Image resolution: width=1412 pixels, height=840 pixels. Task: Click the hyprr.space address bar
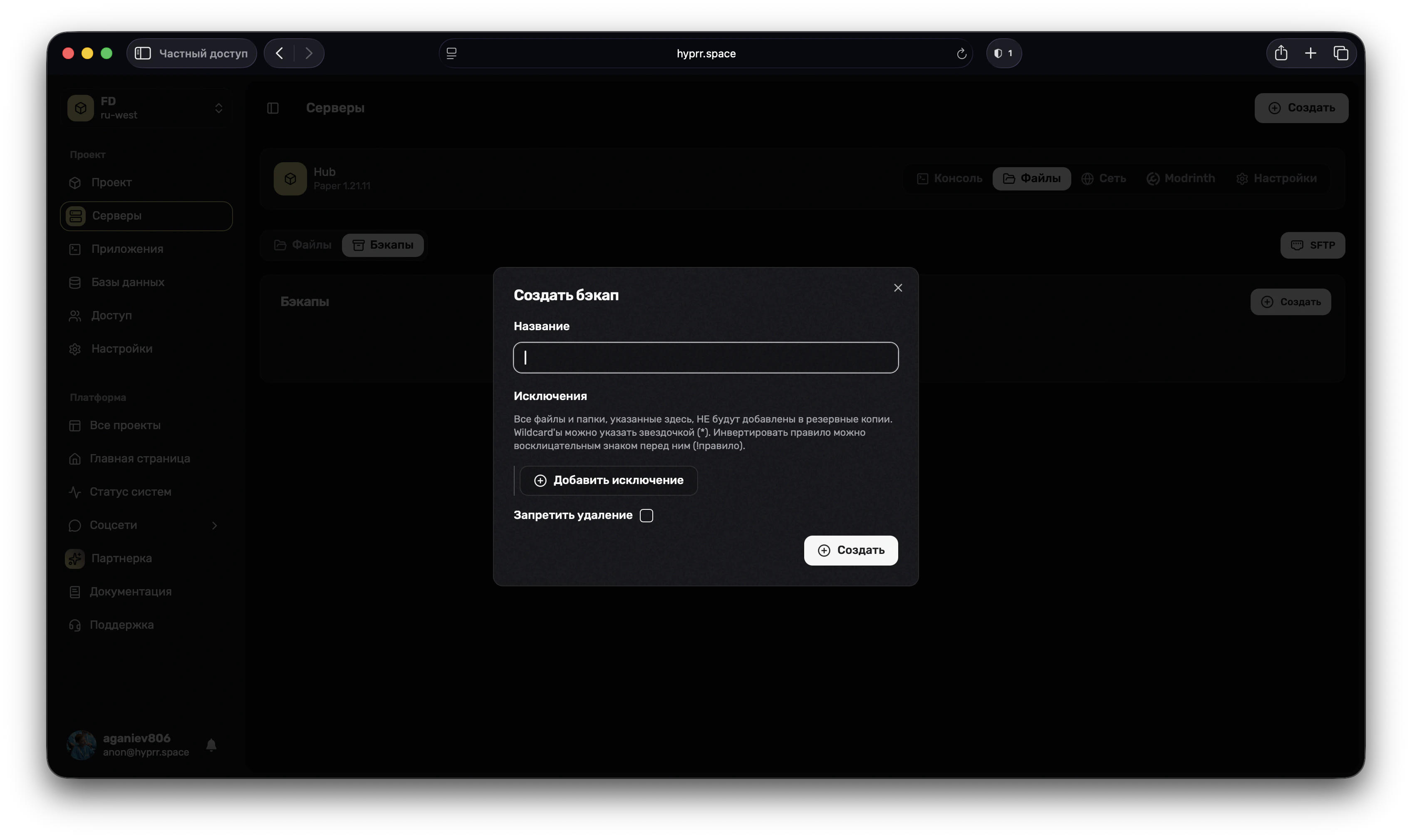point(706,53)
